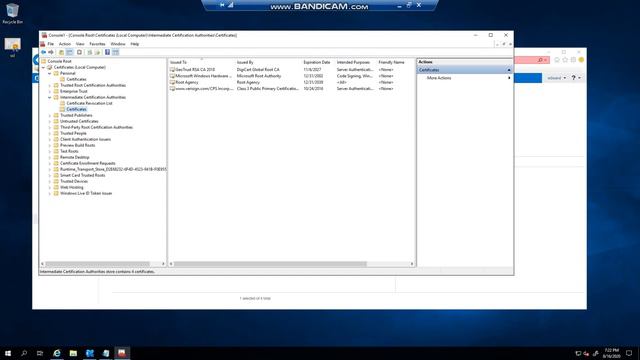The image size is (640, 360).
Task: Select the Trusted People folder
Action: coord(73,133)
